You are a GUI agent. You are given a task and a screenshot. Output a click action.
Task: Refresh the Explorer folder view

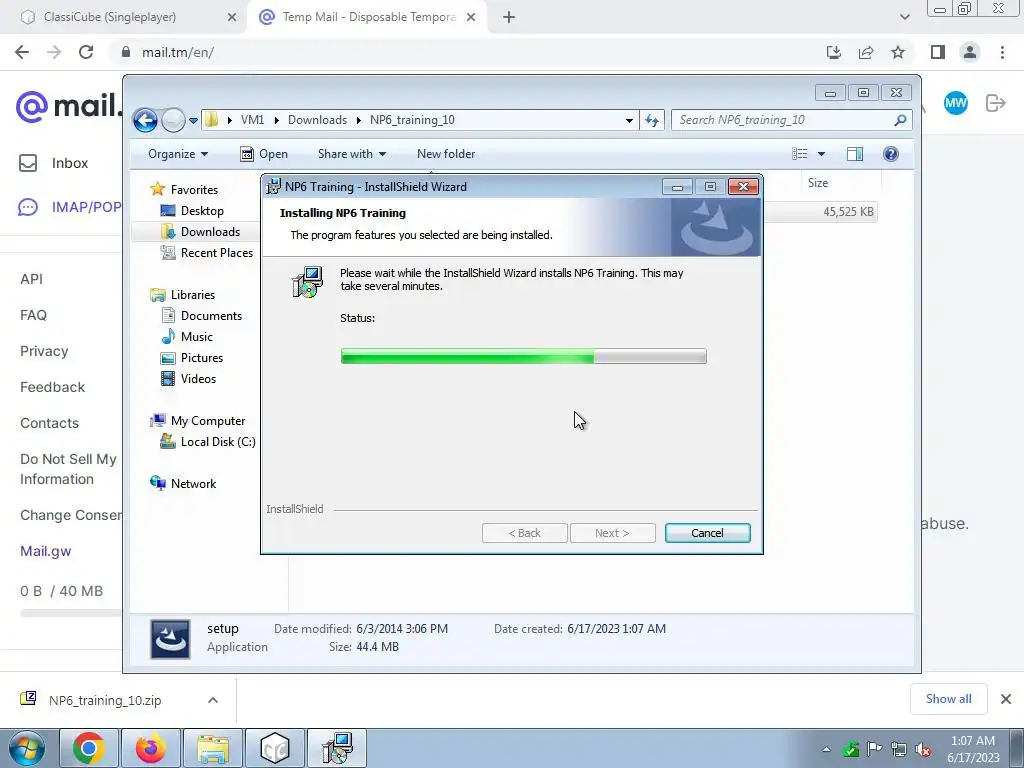click(x=652, y=120)
